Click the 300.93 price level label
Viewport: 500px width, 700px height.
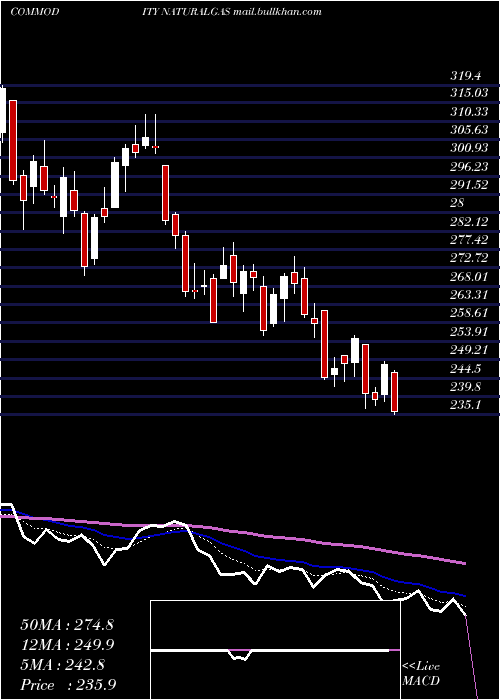coord(469,148)
